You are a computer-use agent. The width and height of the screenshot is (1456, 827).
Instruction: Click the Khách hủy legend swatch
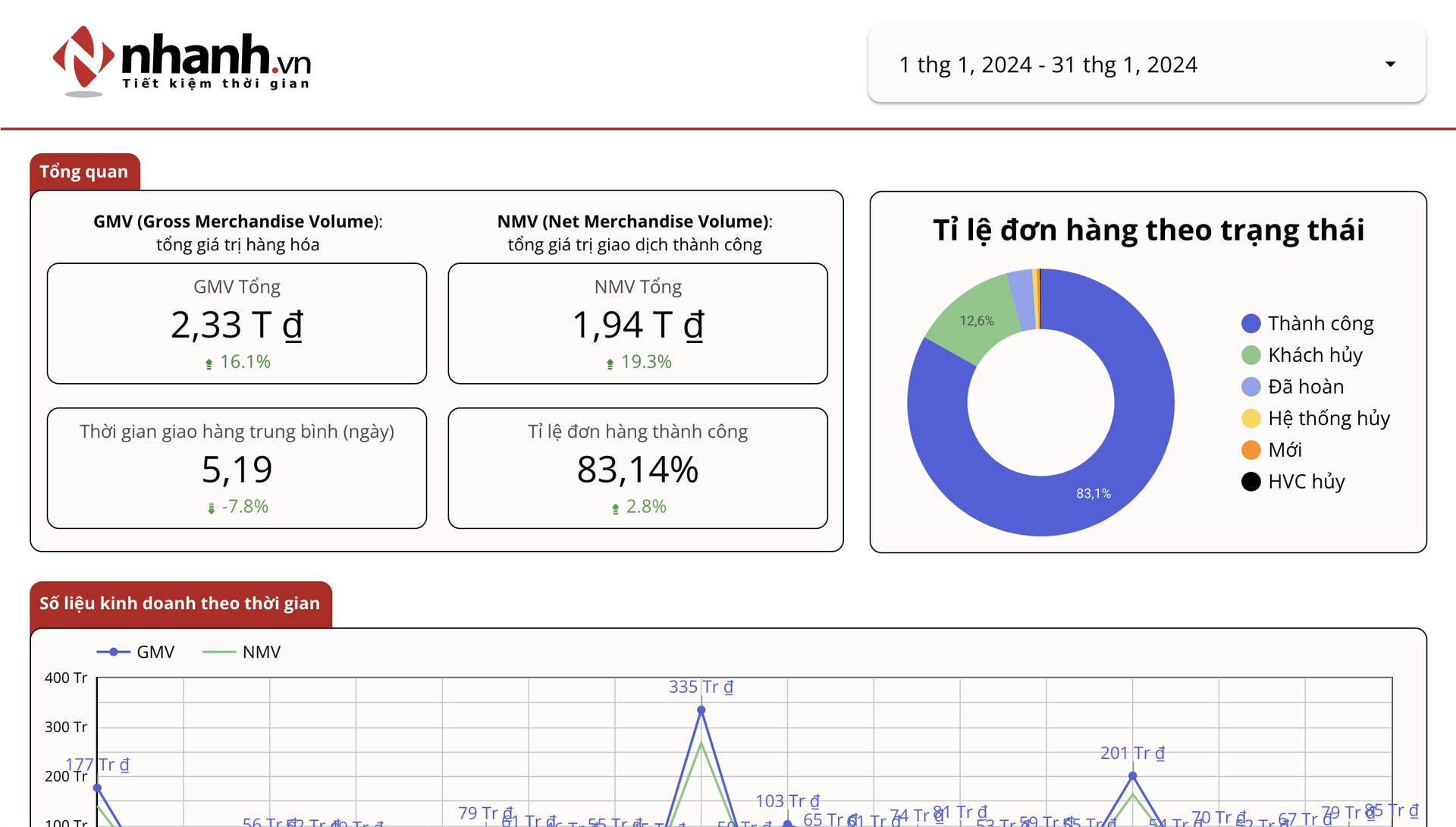tap(1250, 355)
